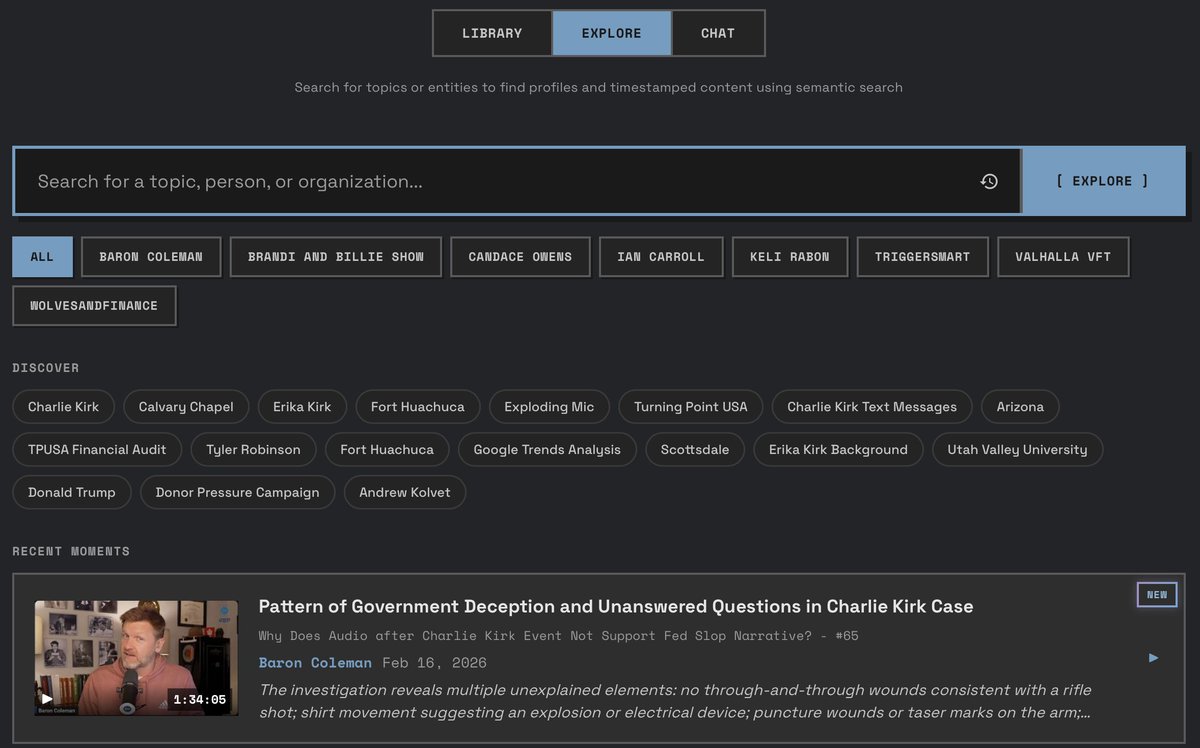Choose the Arizona topic chip

[x=1020, y=407]
